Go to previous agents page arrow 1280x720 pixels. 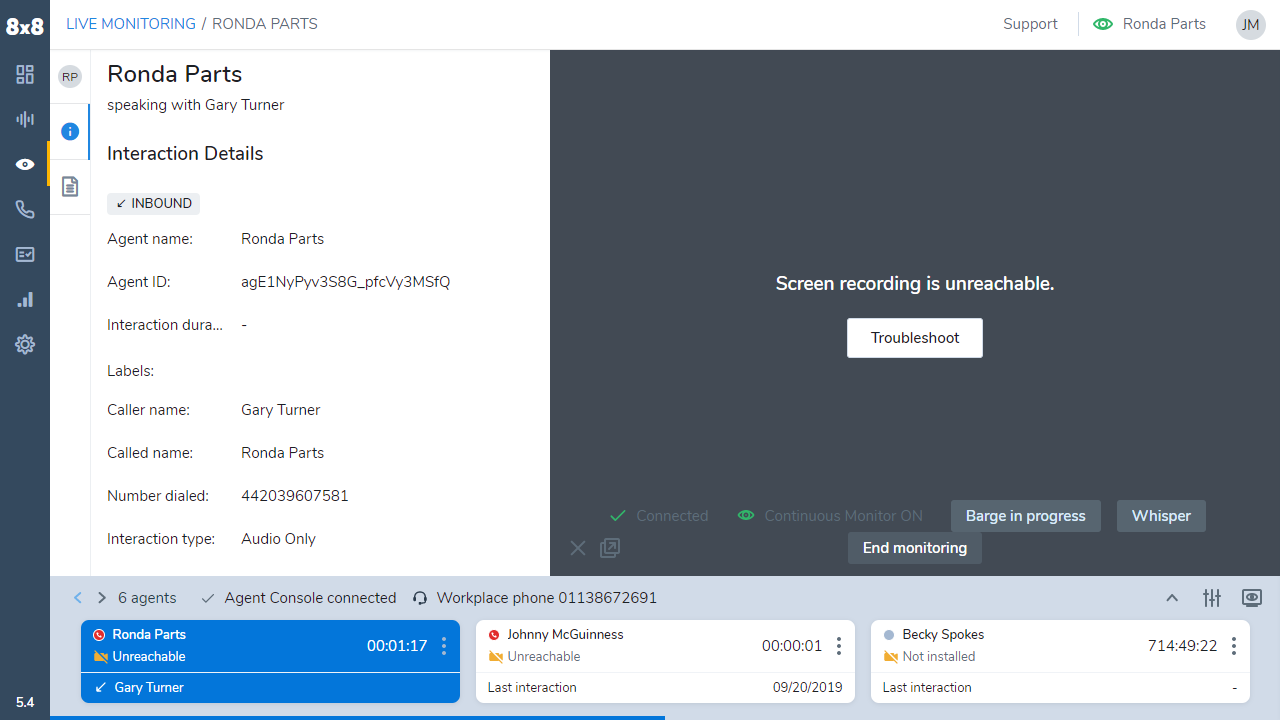78,598
